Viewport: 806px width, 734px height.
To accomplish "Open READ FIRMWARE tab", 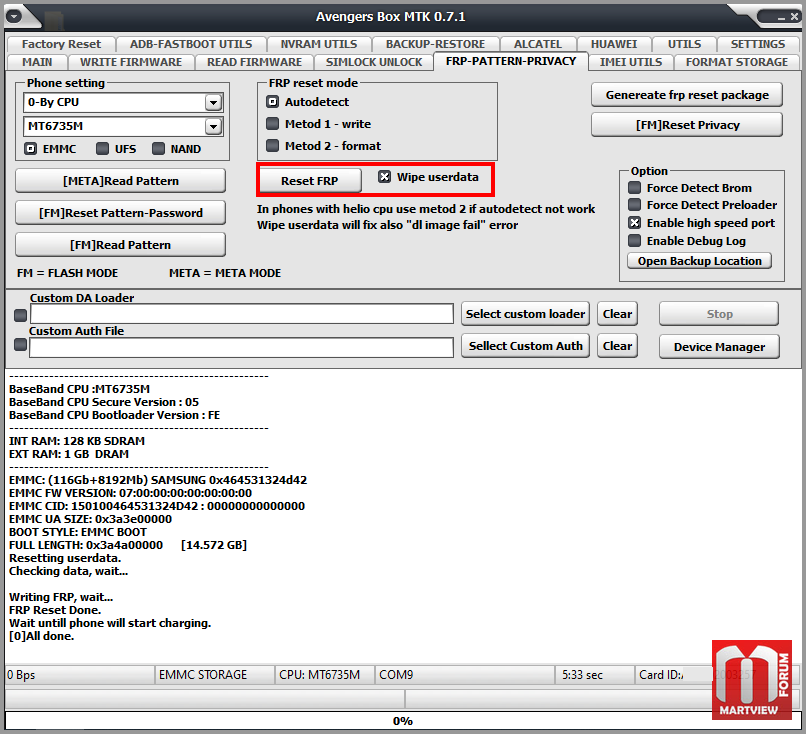I will [254, 62].
